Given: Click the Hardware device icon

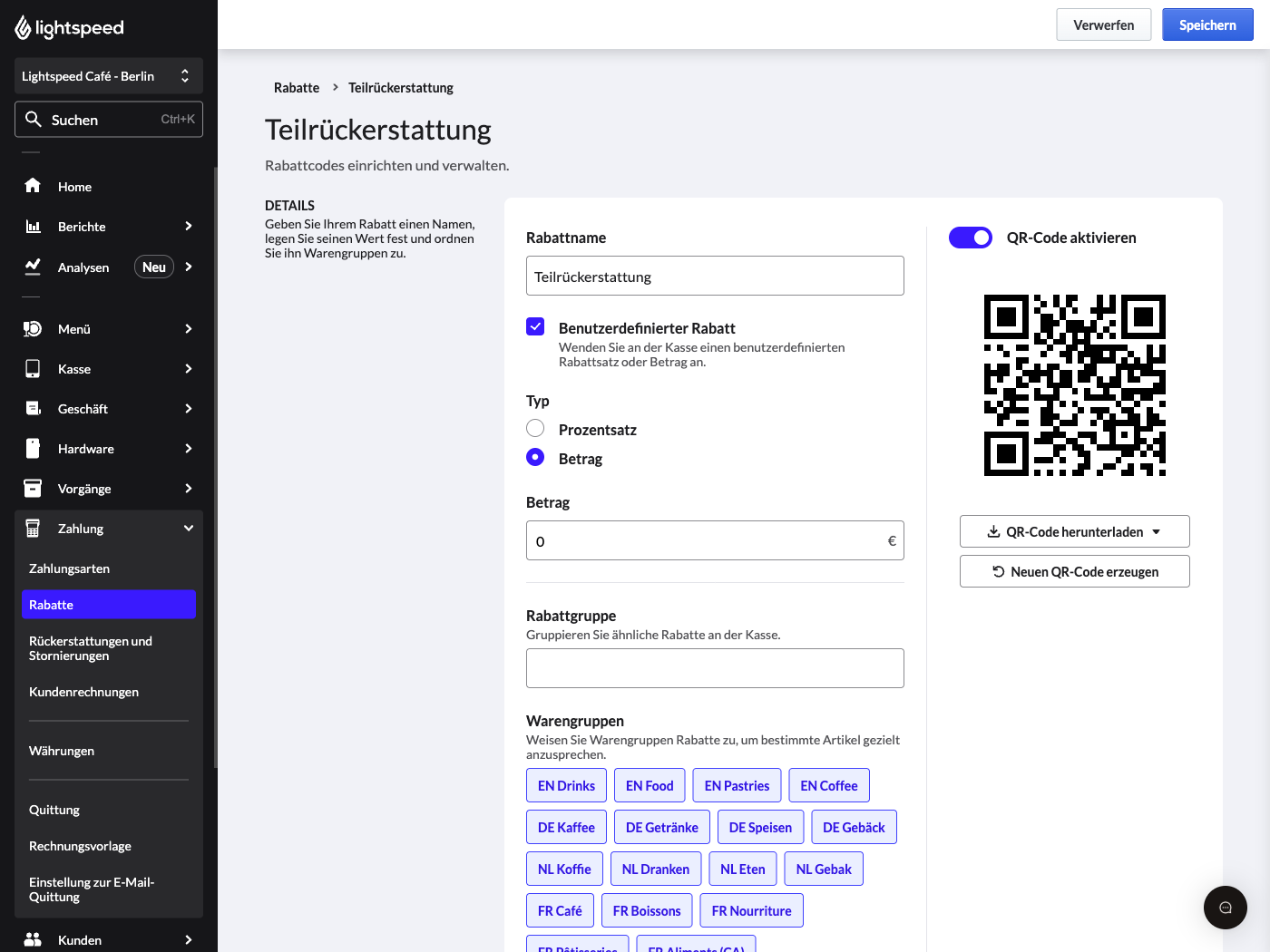Looking at the screenshot, I should click(x=33, y=448).
